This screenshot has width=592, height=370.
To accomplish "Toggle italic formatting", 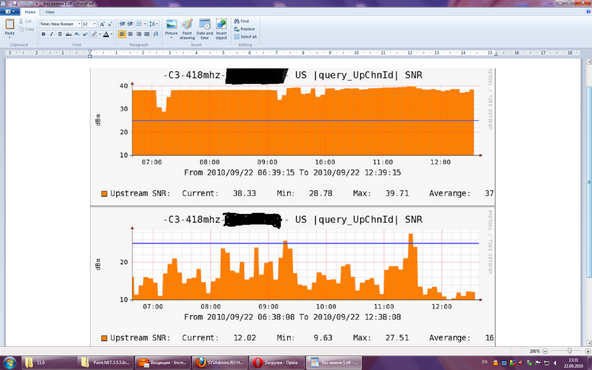I will click(52, 34).
